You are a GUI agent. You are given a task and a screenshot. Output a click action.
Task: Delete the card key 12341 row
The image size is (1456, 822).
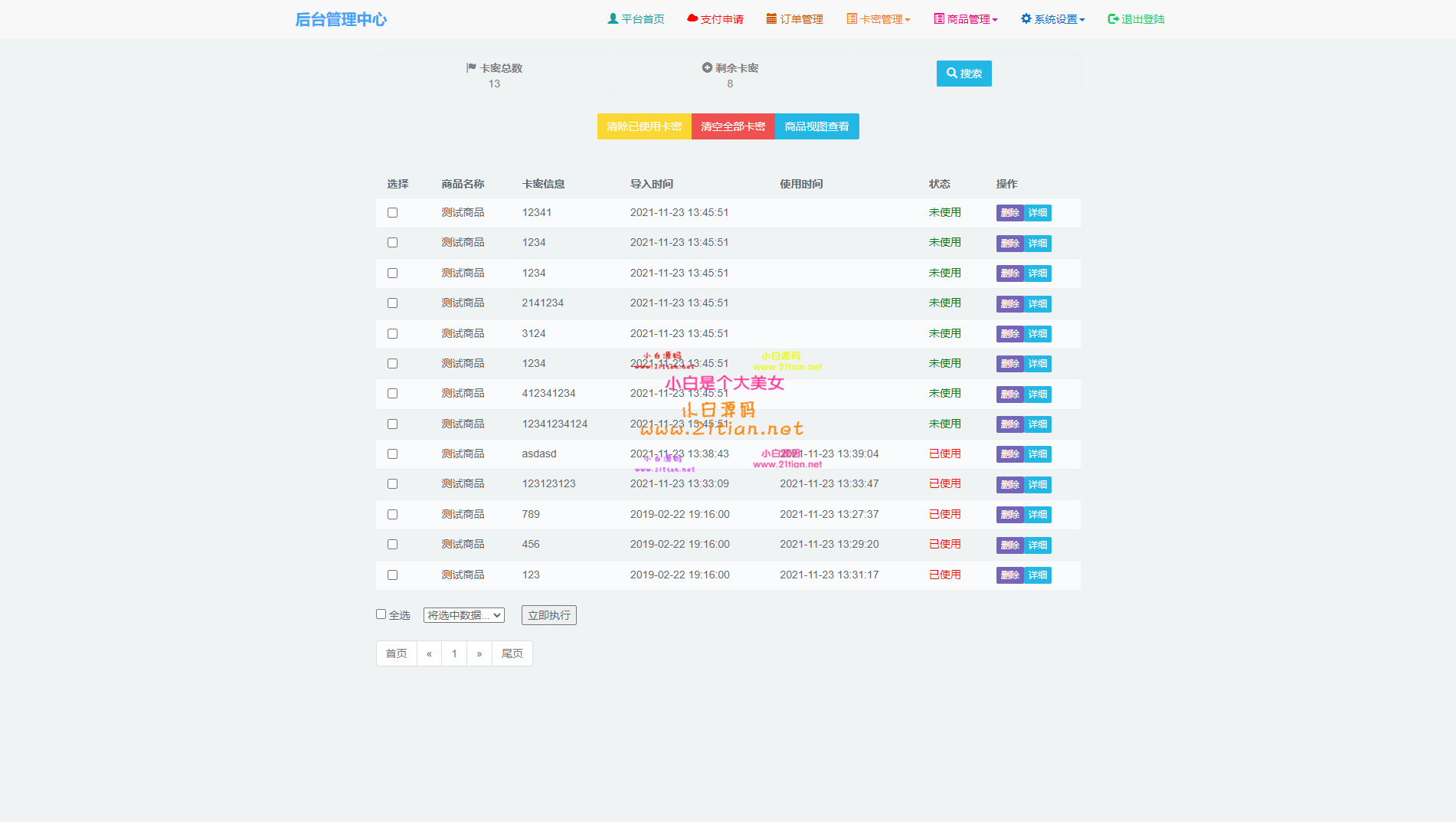pyautogui.click(x=1010, y=213)
